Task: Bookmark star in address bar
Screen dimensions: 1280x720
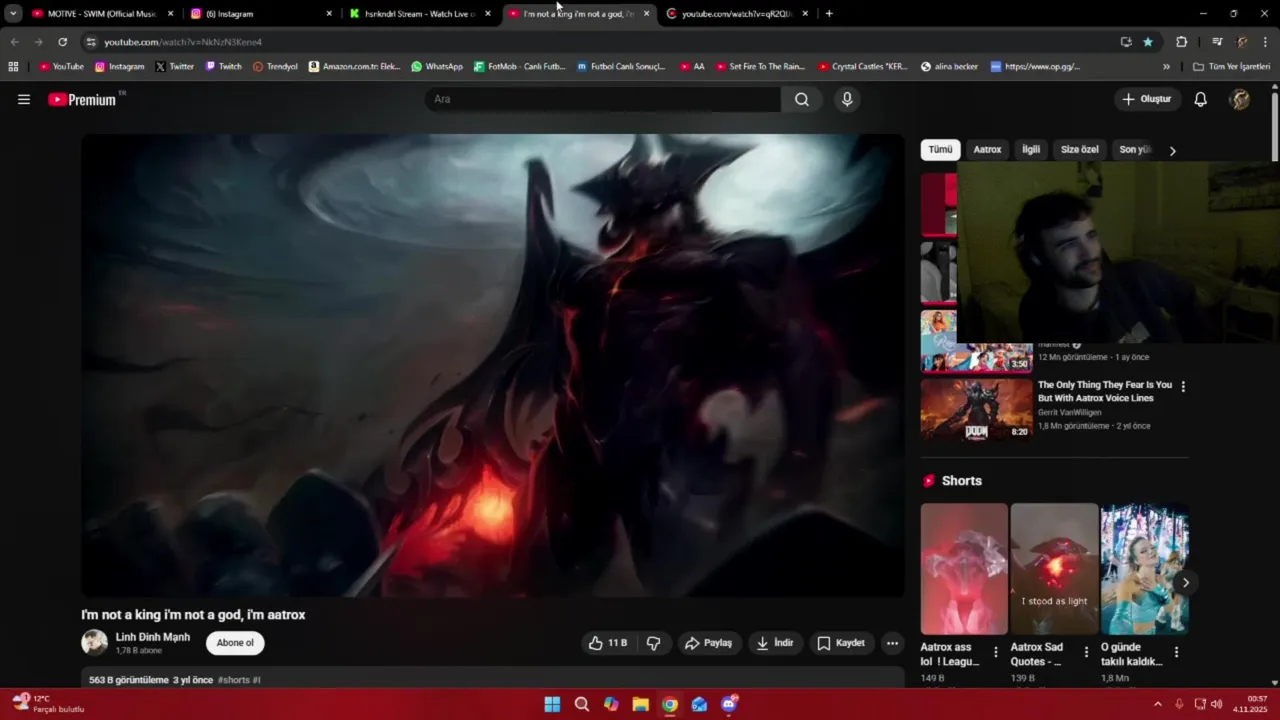Action: click(x=1148, y=42)
